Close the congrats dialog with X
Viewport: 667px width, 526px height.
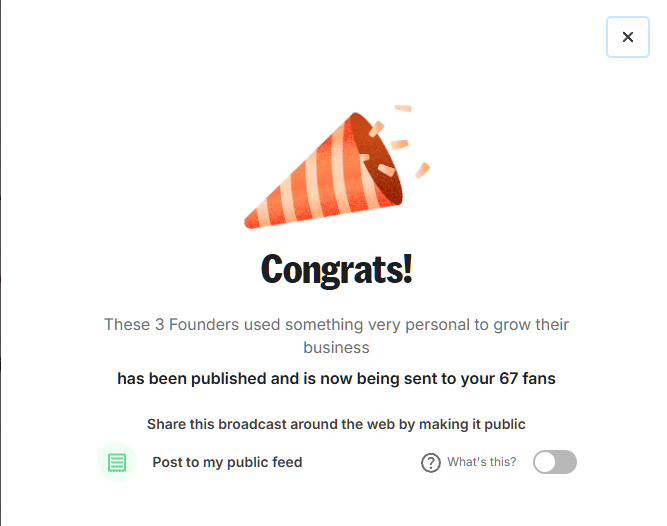(628, 37)
